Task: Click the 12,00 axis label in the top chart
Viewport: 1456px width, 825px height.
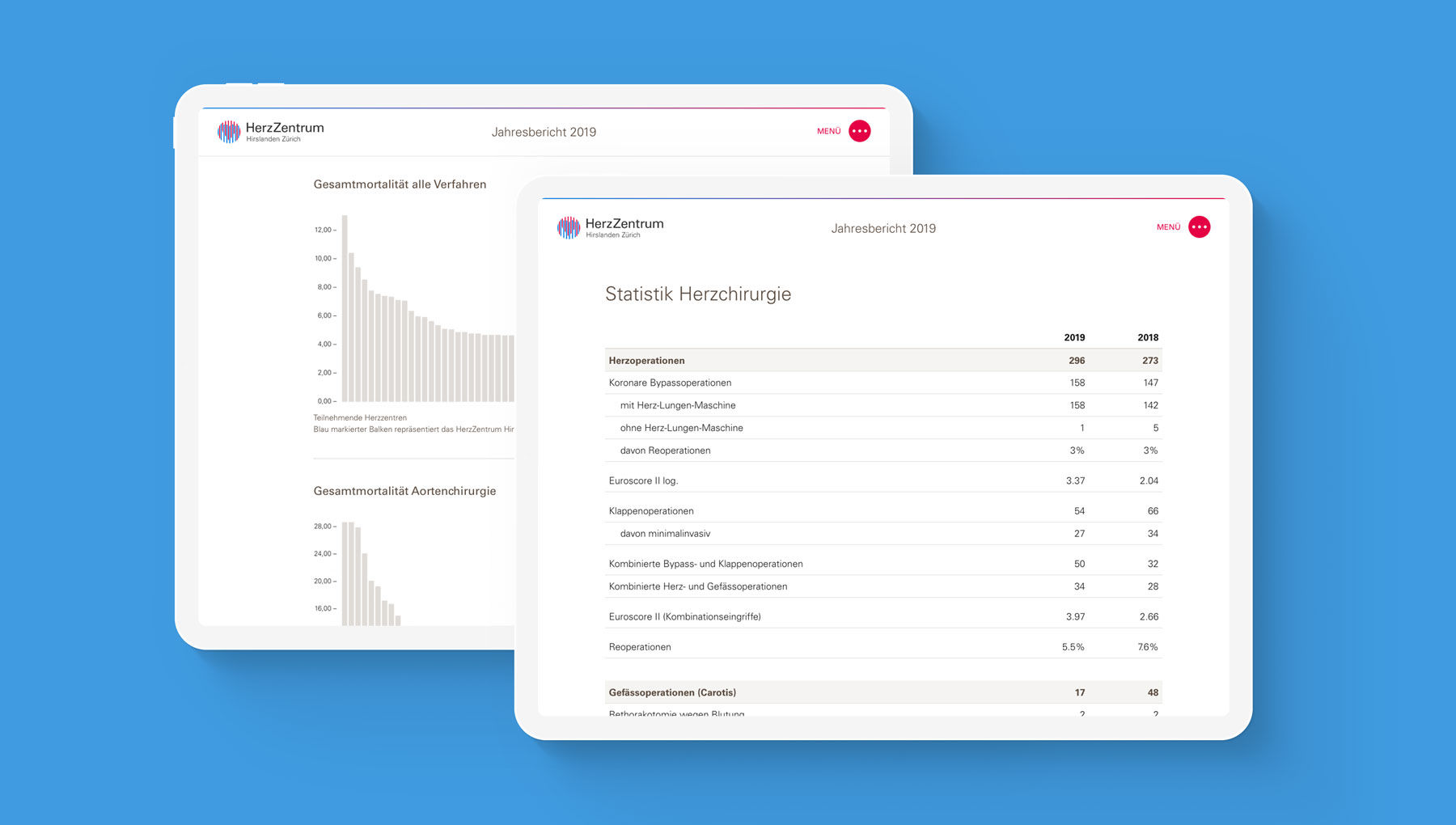Action: [324, 230]
